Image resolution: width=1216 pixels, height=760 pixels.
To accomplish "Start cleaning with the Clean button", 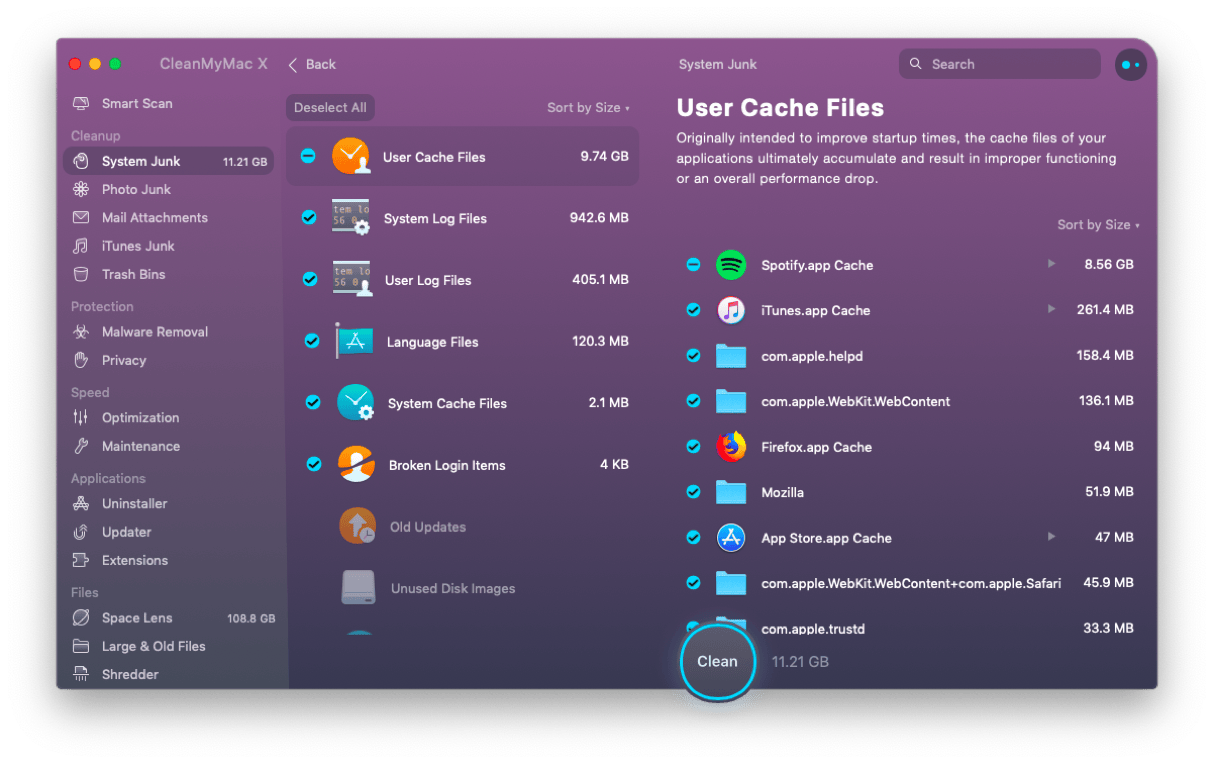I will click(717, 661).
